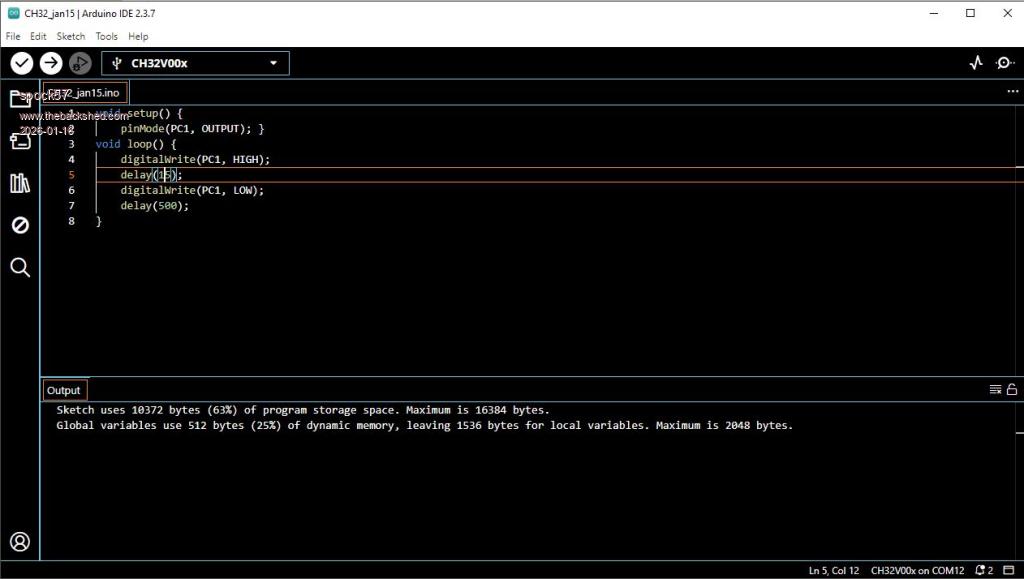The image size is (1024, 579).
Task: Select the Output panel tab
Action: point(64,390)
